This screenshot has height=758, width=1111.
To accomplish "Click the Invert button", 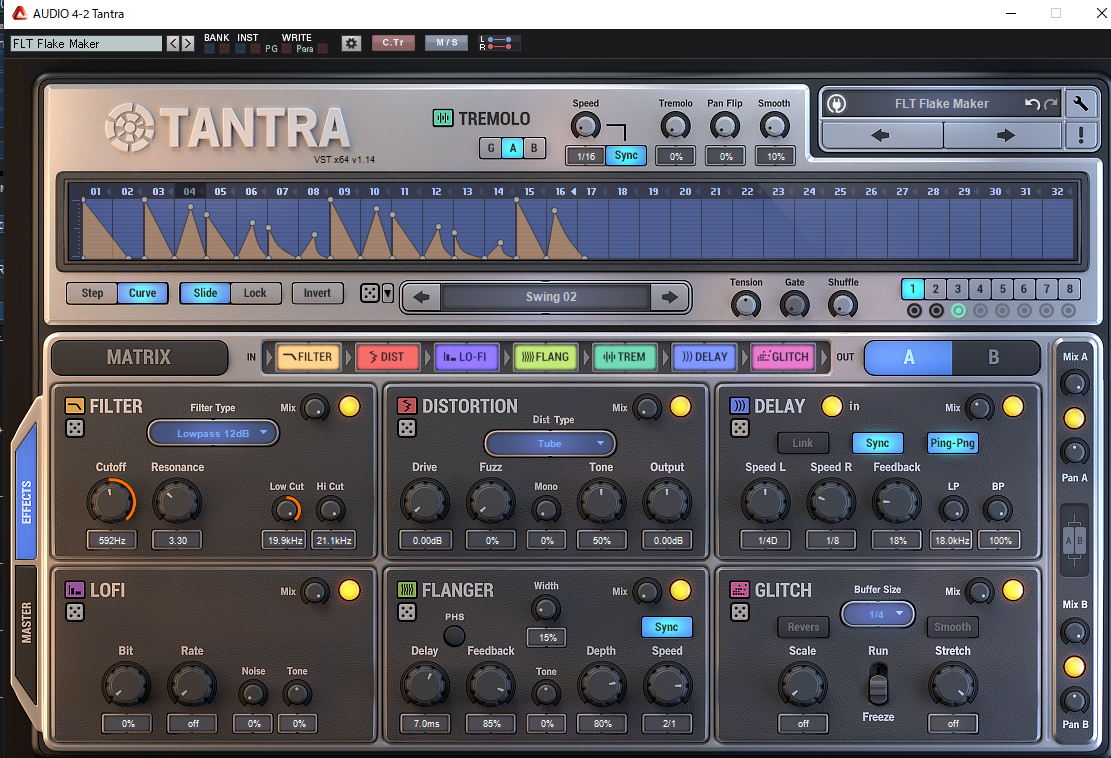I will pos(317,293).
